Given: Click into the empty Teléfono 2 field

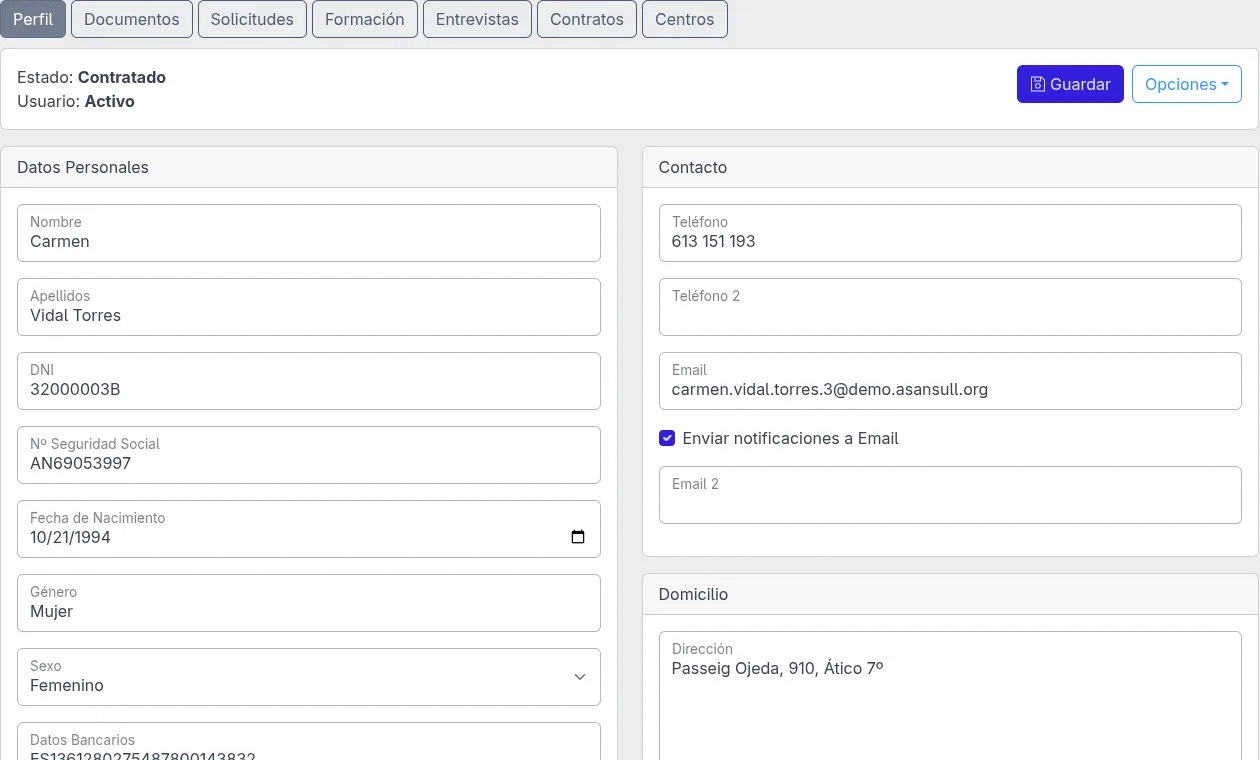Looking at the screenshot, I should tap(950, 307).
